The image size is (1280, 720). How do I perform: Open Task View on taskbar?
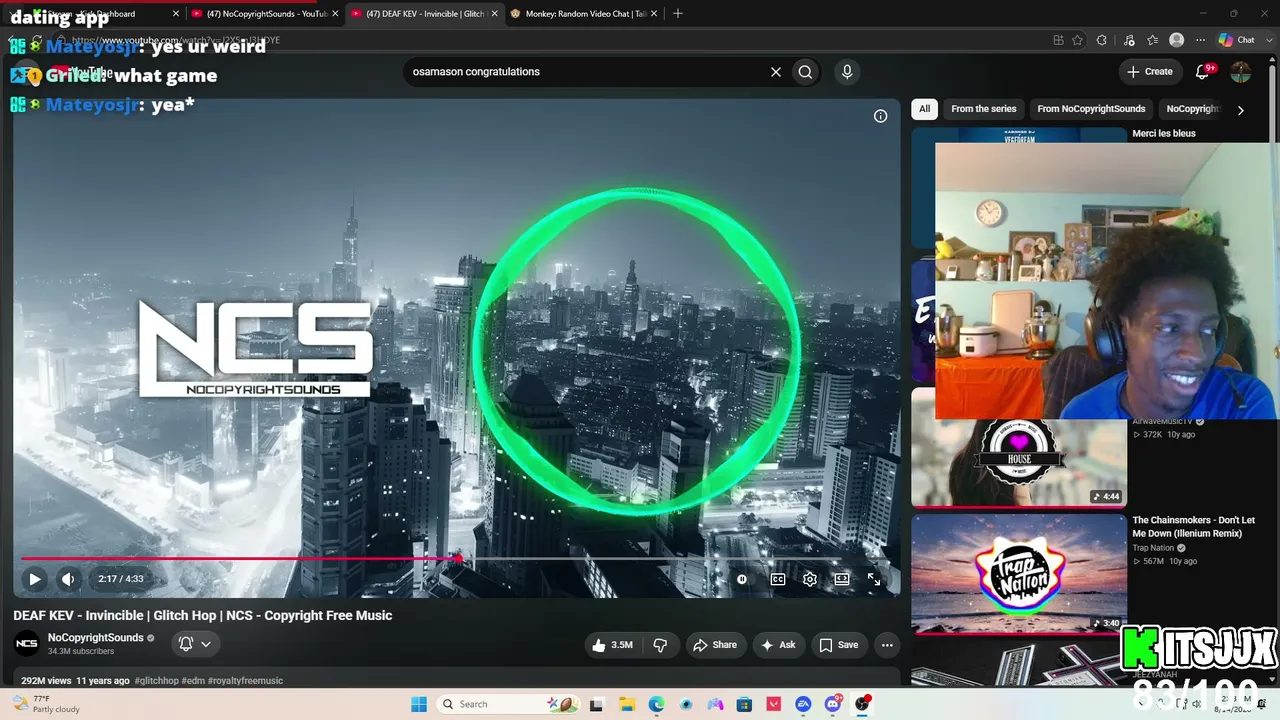point(597,704)
